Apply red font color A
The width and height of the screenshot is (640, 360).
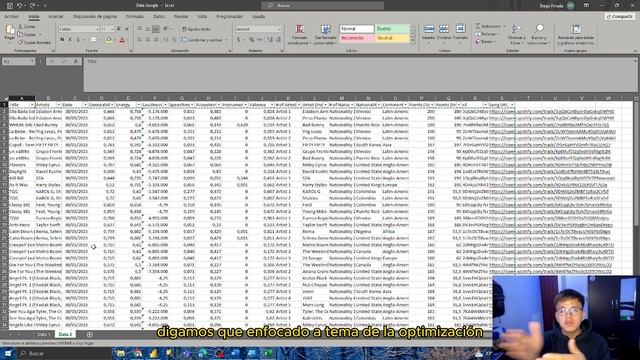click(x=122, y=40)
